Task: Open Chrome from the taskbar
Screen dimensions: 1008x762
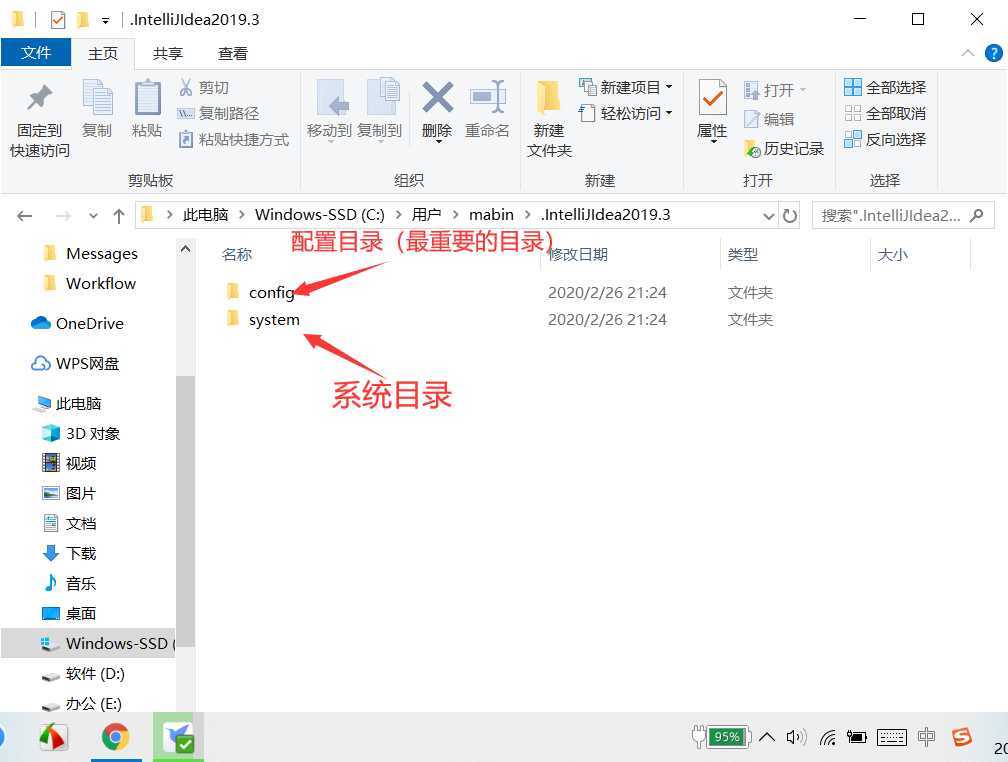Action: click(116, 737)
